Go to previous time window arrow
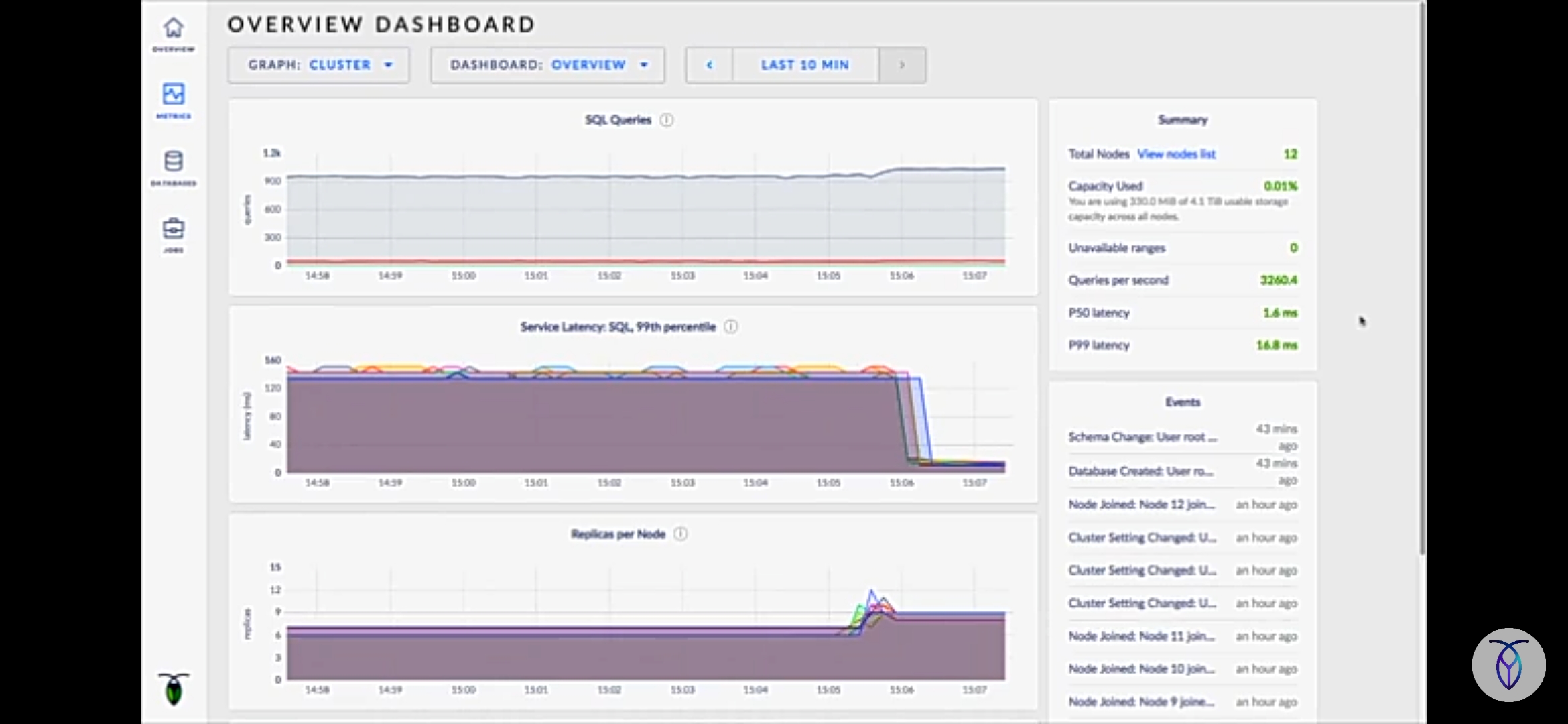 (709, 65)
